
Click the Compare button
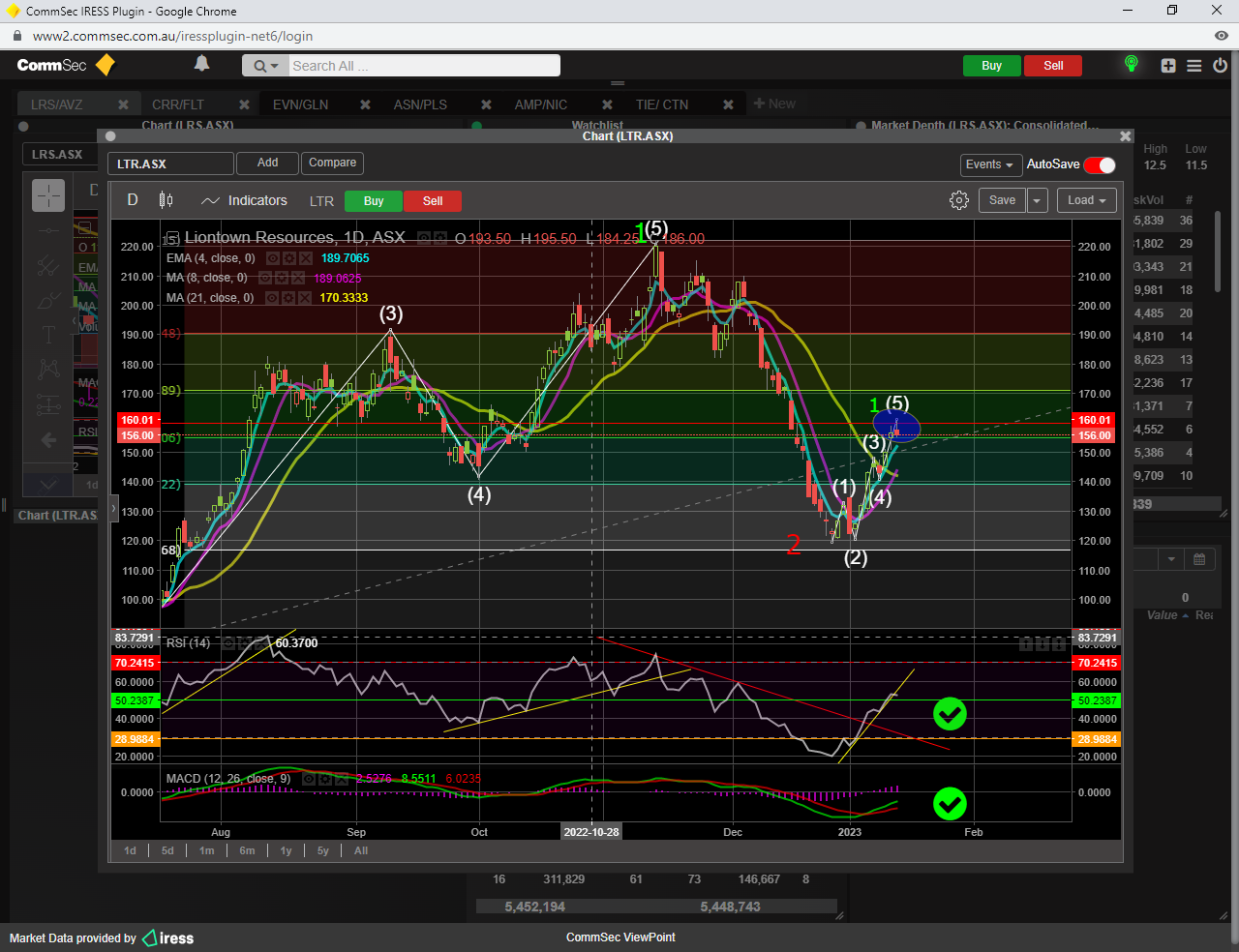point(332,163)
